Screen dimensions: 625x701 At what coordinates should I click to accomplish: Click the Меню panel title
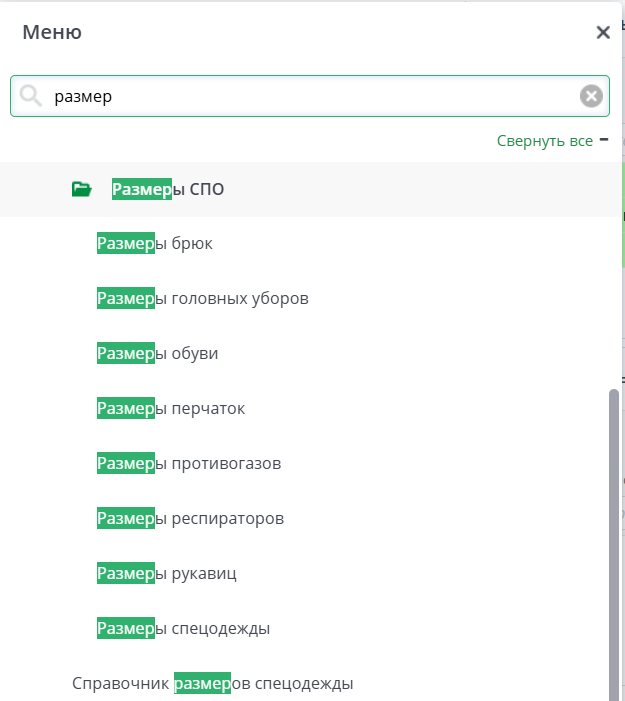coord(52,32)
